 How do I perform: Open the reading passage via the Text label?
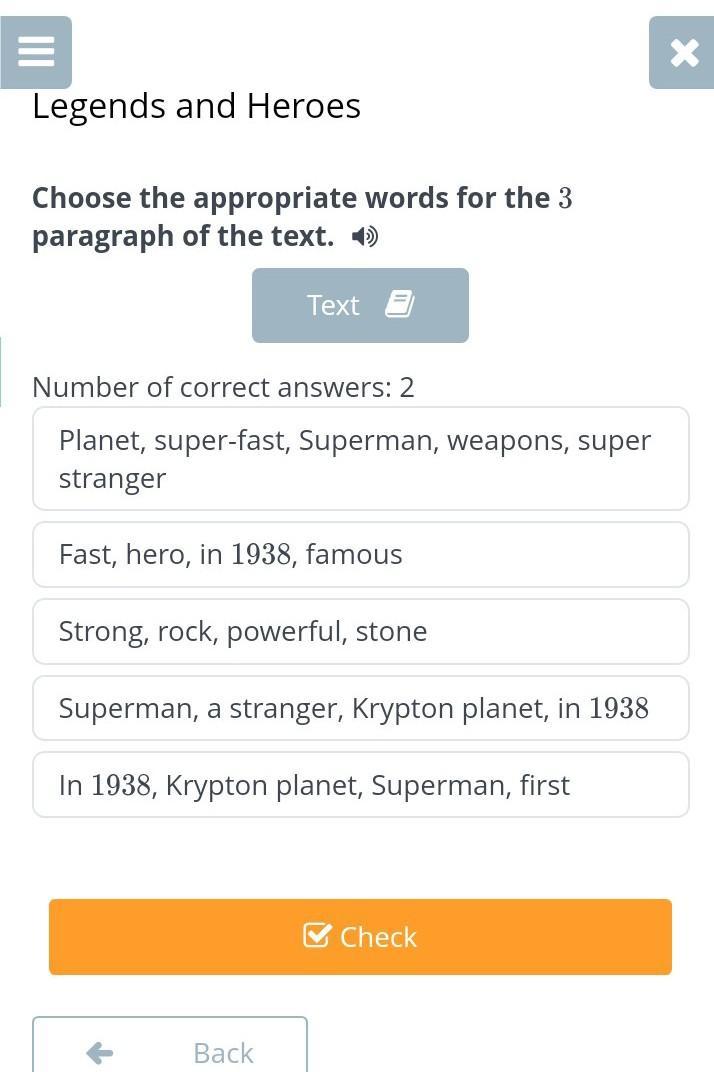pyautogui.click(x=333, y=305)
